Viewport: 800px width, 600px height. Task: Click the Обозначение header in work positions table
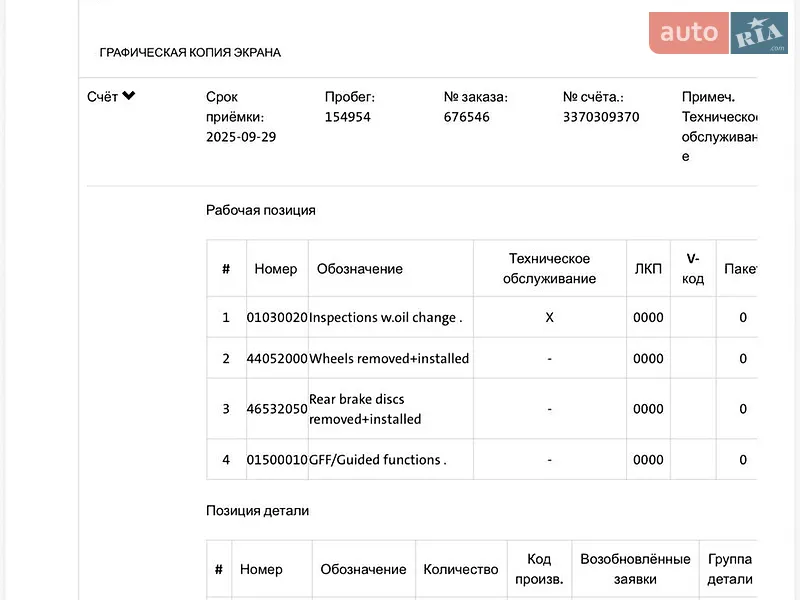click(x=360, y=269)
